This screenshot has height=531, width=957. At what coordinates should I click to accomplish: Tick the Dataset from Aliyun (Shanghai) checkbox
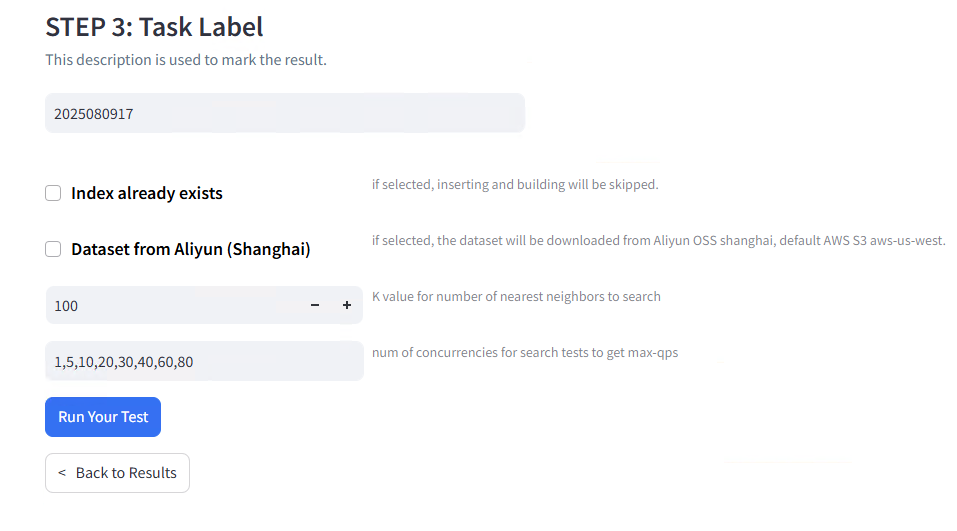53,249
